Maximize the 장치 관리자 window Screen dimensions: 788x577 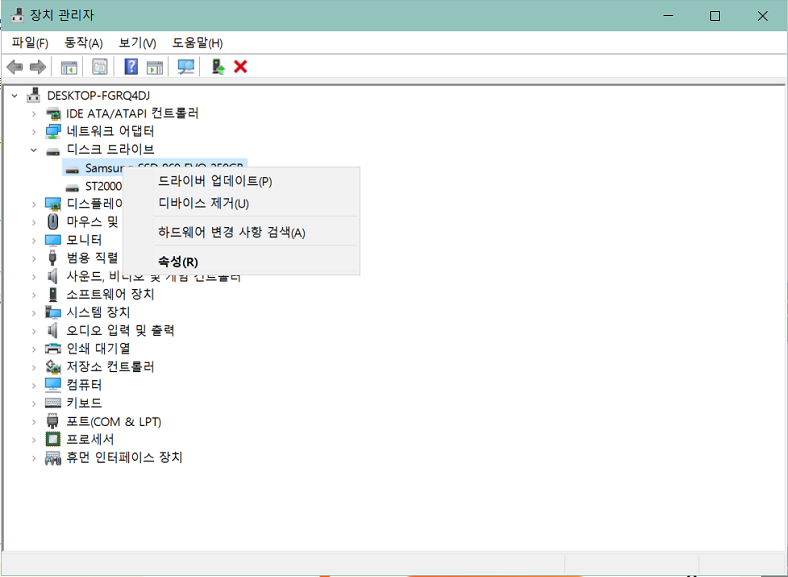pyautogui.click(x=715, y=16)
